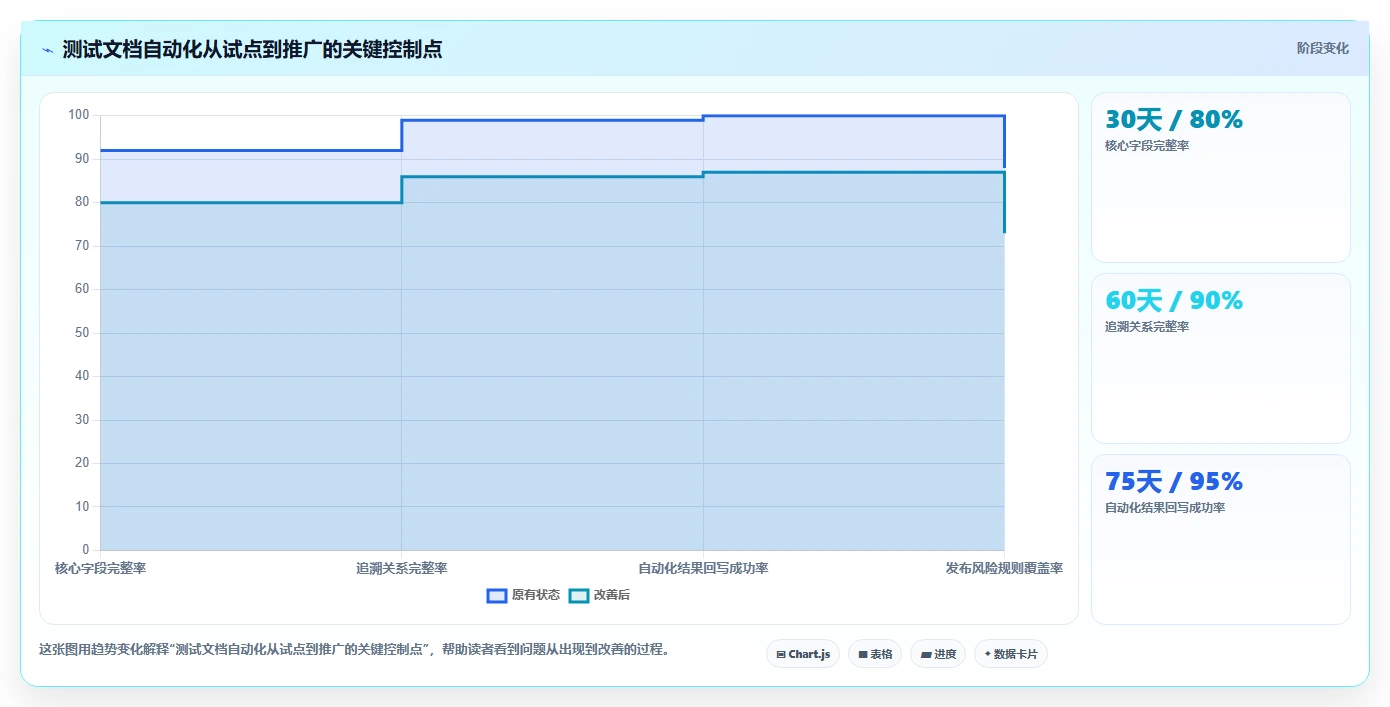Click the 自动化结果回写成功率 x-axis label
The image size is (1390, 707).
tap(703, 568)
